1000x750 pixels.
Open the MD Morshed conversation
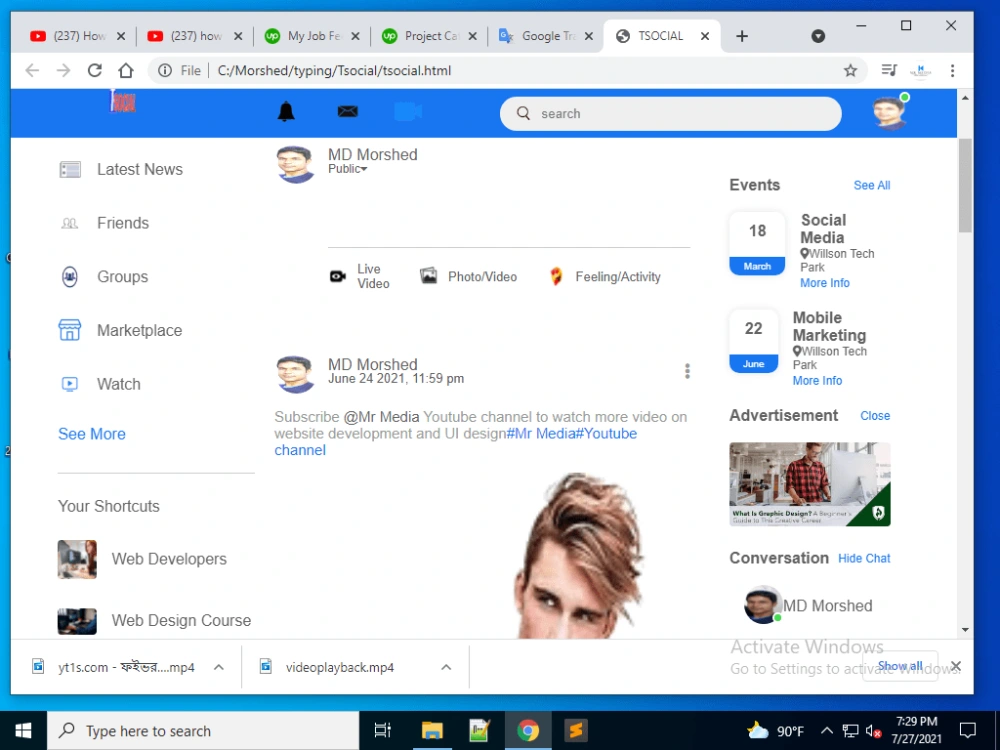pos(808,605)
